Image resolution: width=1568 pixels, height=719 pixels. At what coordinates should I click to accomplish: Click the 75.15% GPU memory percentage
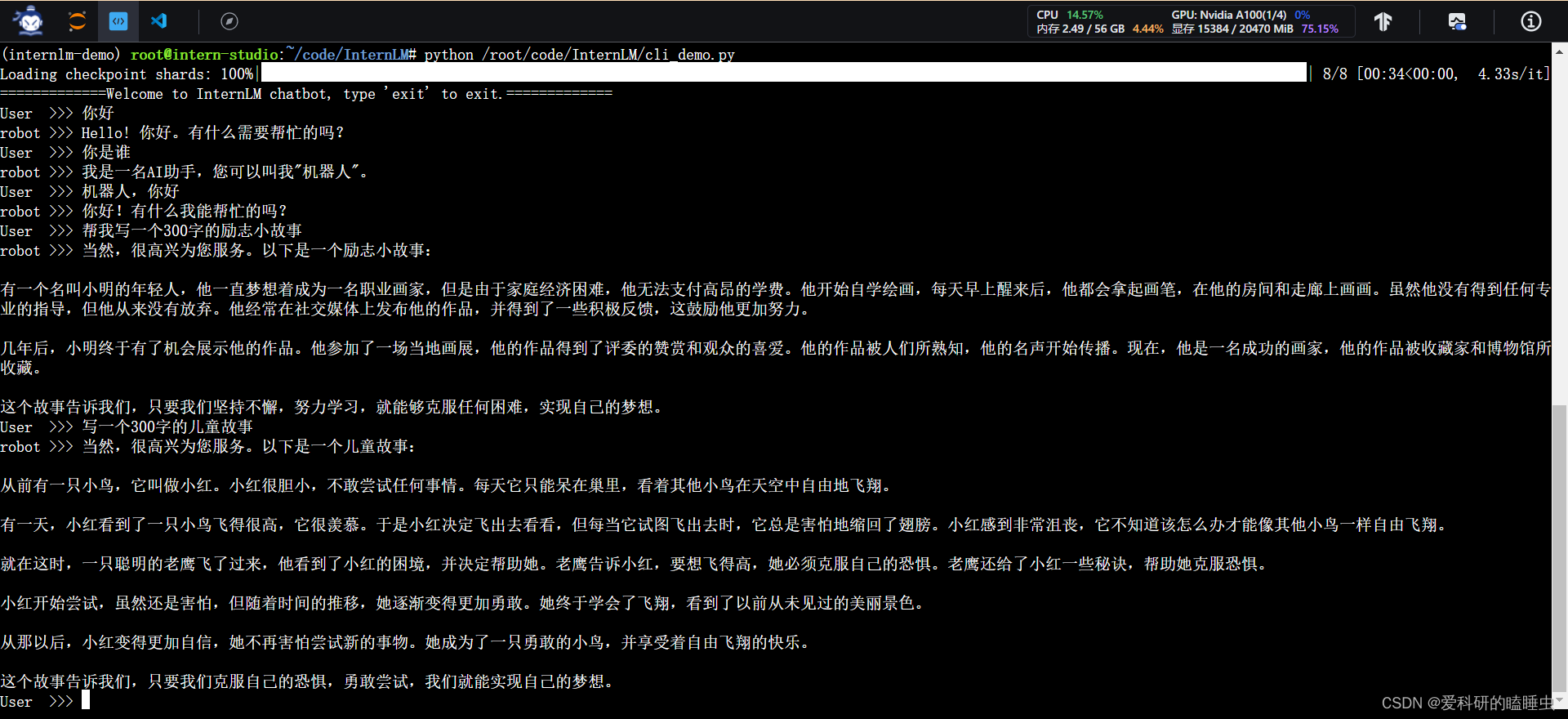click(1320, 29)
